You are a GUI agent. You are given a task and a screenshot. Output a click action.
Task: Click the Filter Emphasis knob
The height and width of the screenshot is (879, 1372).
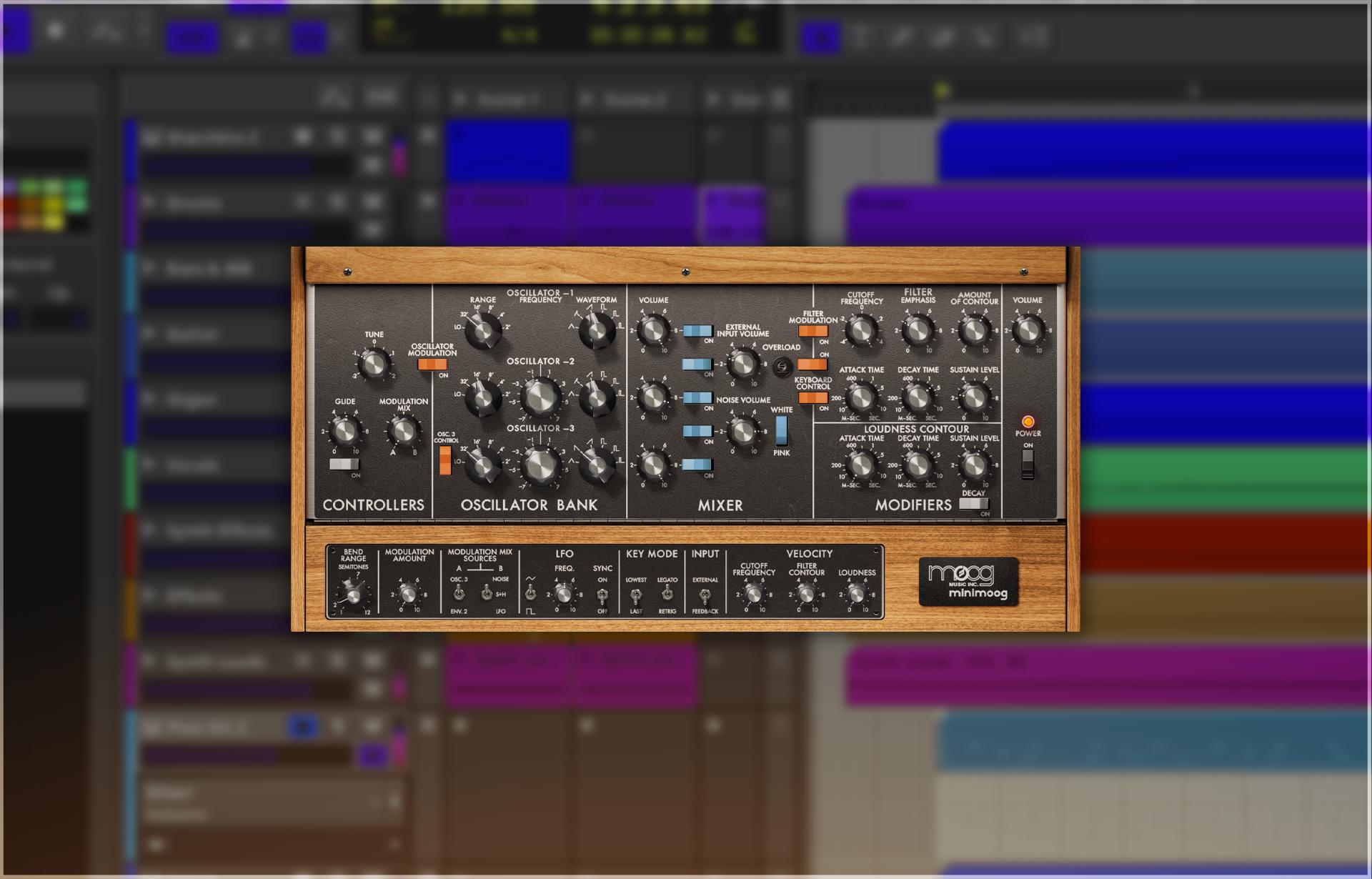pyautogui.click(x=918, y=330)
